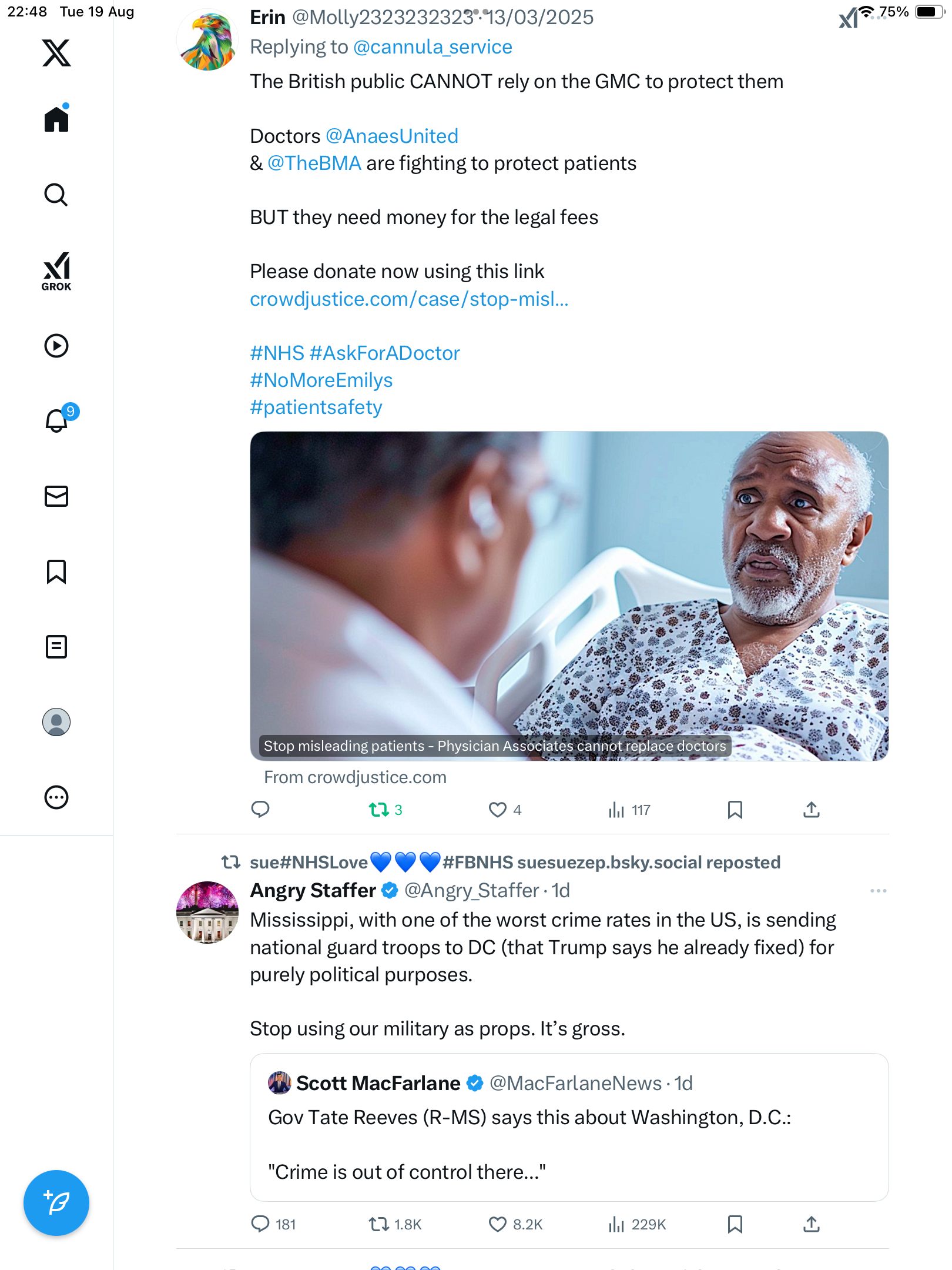Viewport: 952px width, 1270px height.
Task: Open direct messages envelope
Action: [56, 496]
